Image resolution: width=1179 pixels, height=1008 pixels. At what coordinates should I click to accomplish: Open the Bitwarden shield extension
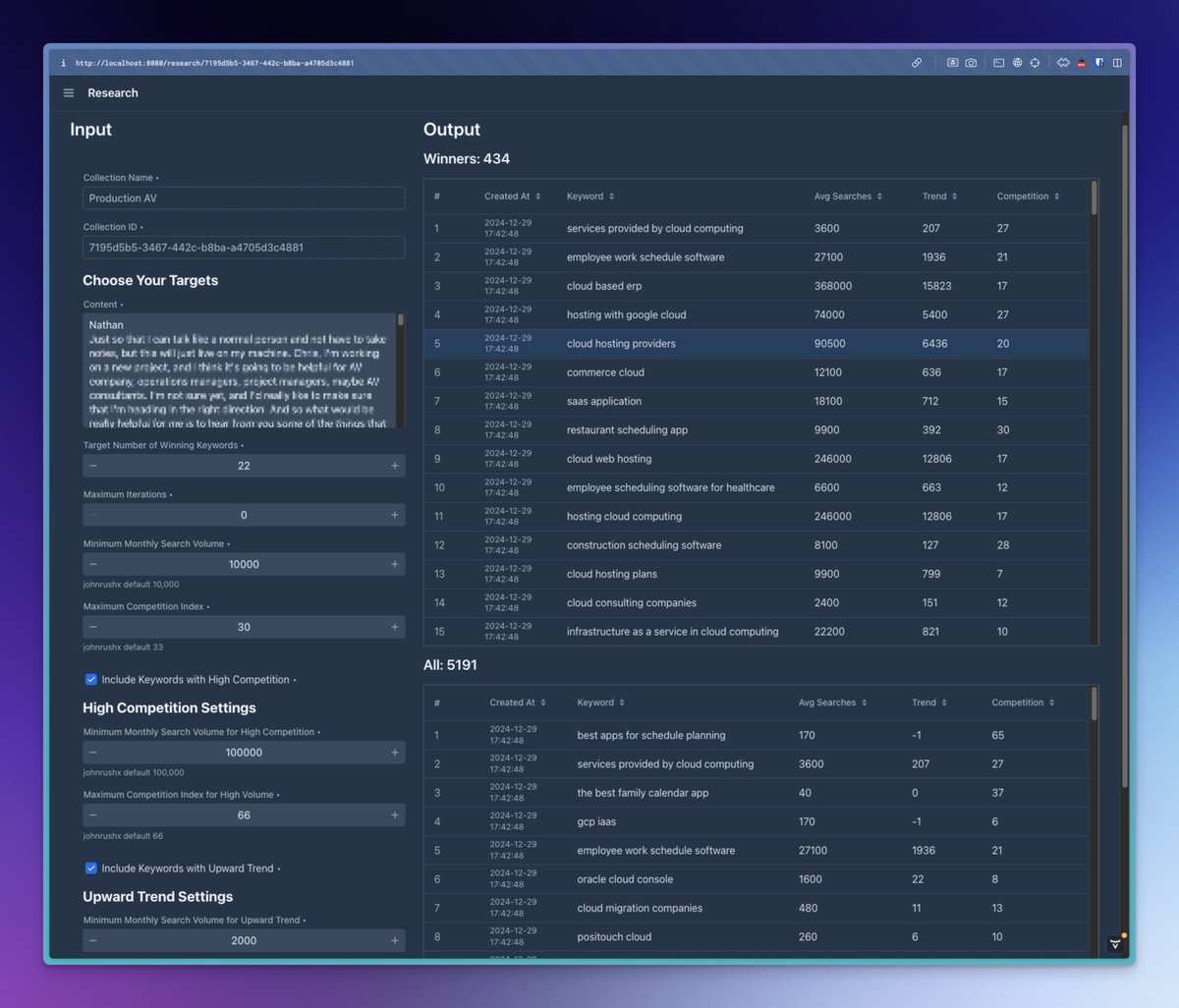tap(1099, 63)
